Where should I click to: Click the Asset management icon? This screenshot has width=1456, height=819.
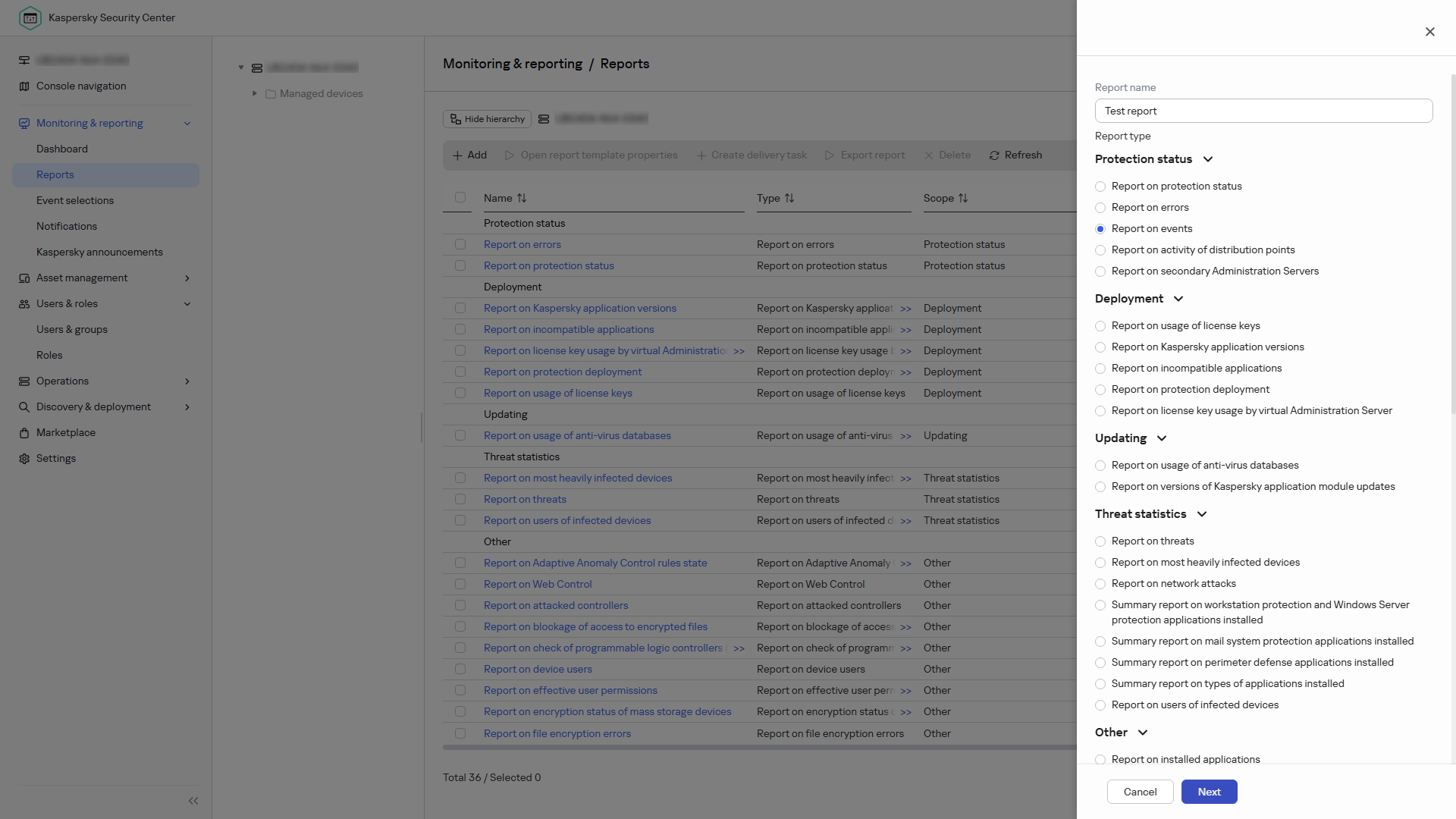click(24, 278)
